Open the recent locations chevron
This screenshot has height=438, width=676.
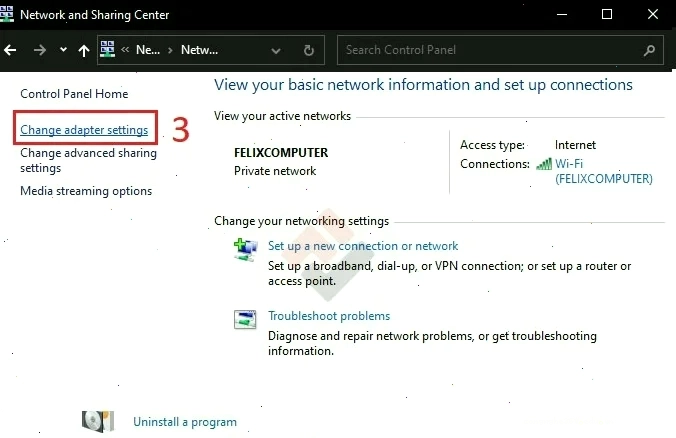point(63,50)
